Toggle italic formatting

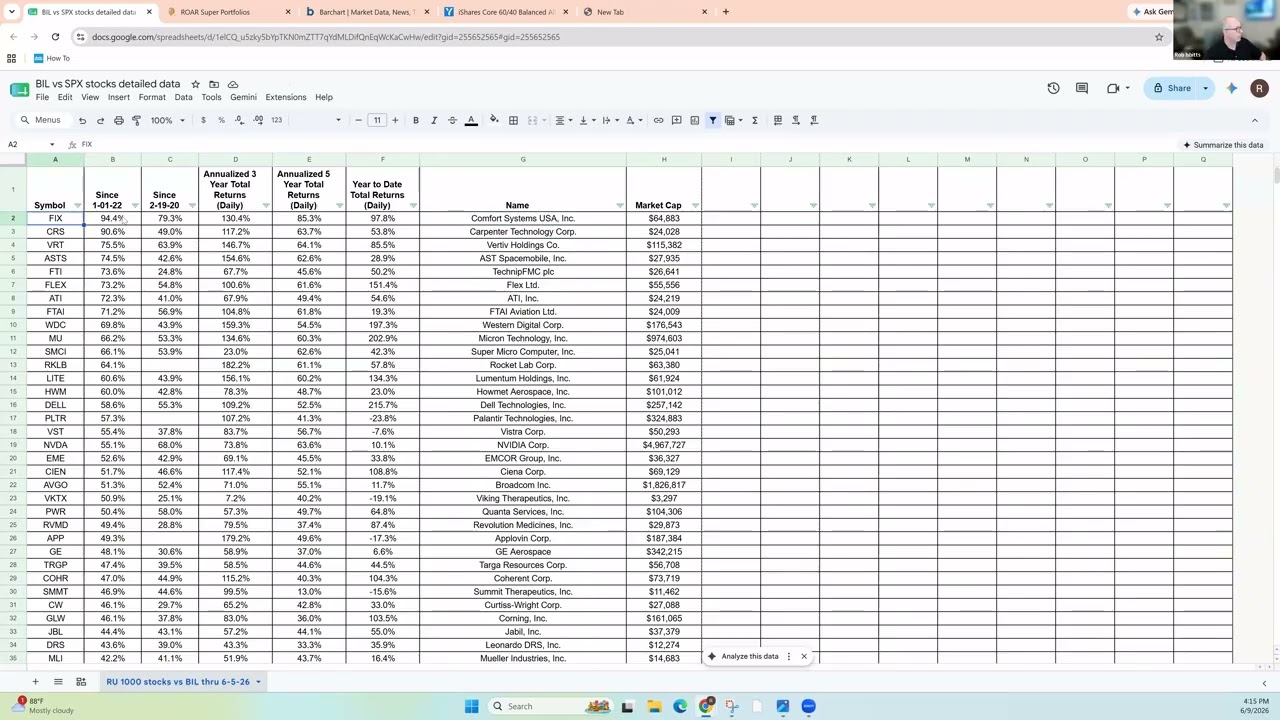pos(434,120)
